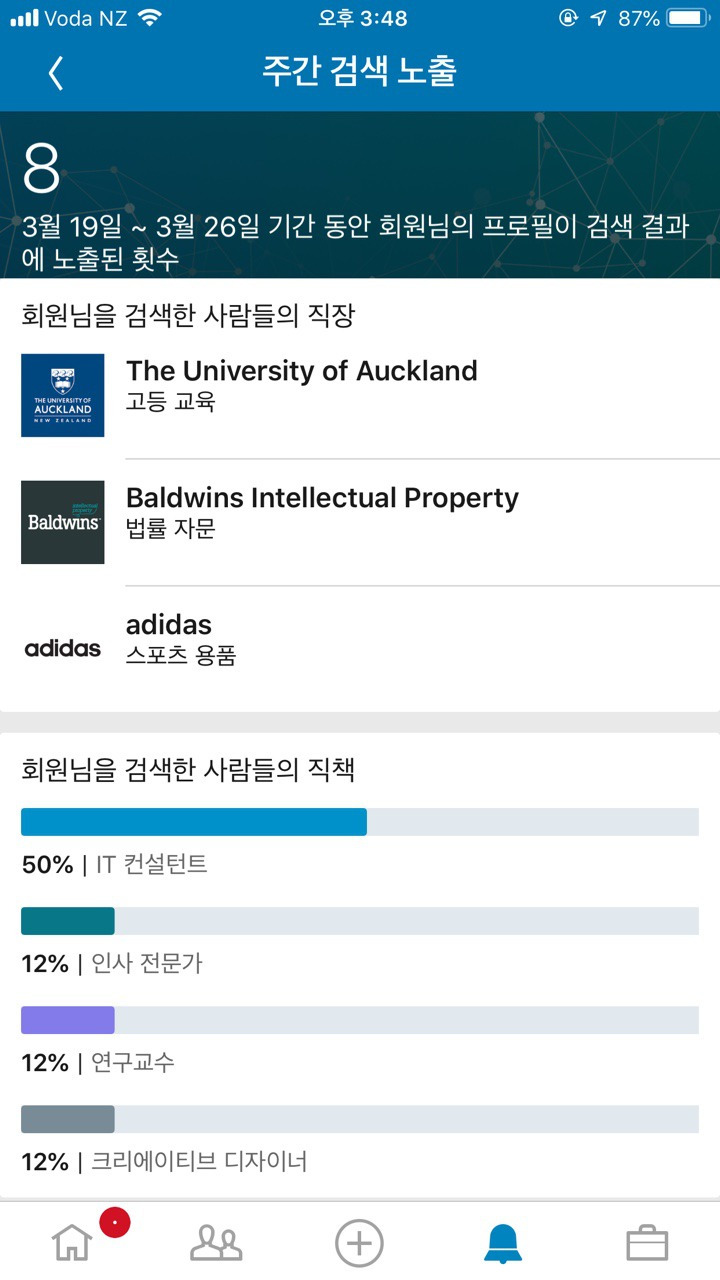This screenshot has height=1280, width=720.
Task: Tap the back arrow in header
Action: point(56,73)
